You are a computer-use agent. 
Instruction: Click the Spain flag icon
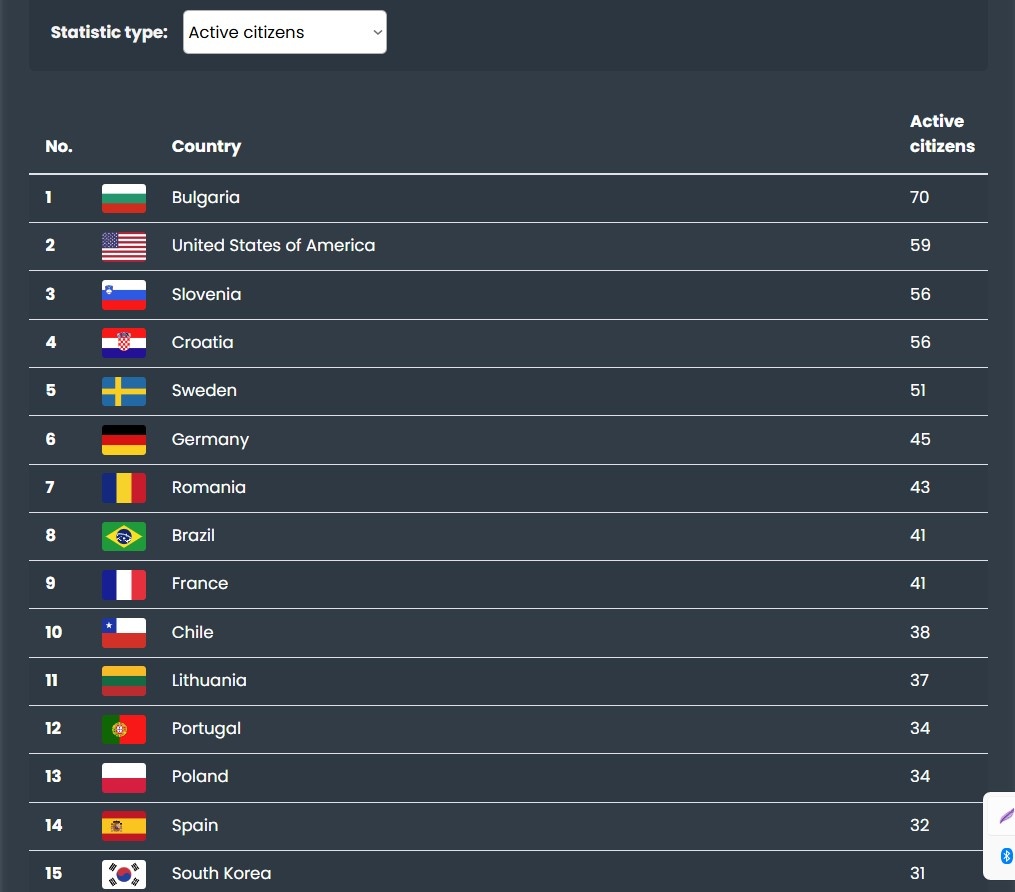[x=124, y=826]
